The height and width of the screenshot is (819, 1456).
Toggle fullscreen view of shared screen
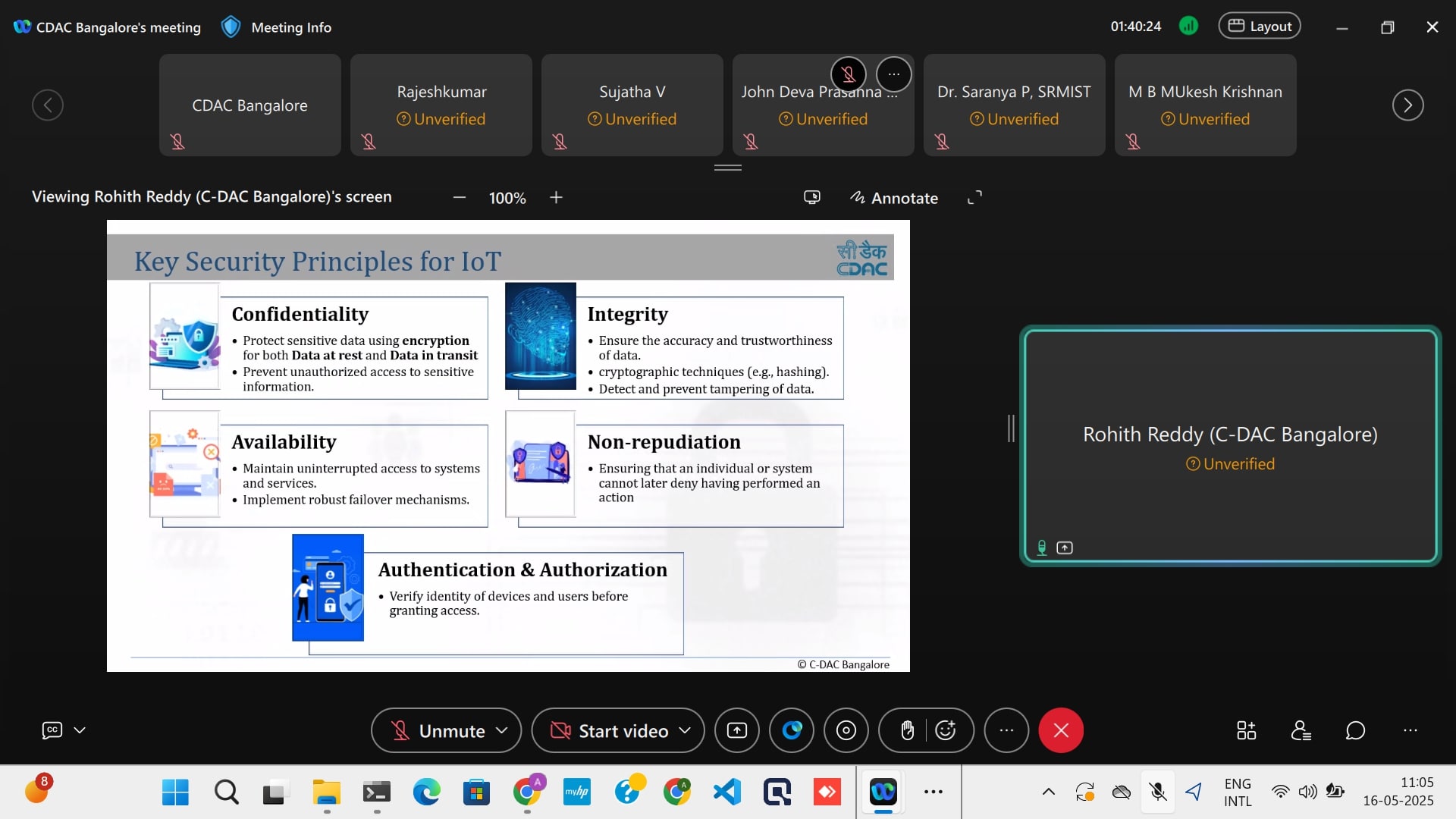[x=974, y=198]
